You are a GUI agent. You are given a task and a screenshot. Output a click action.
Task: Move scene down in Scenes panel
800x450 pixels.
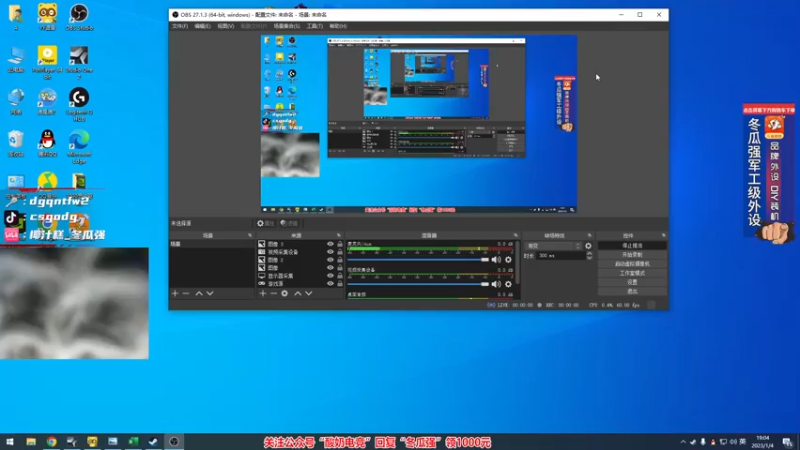point(210,293)
